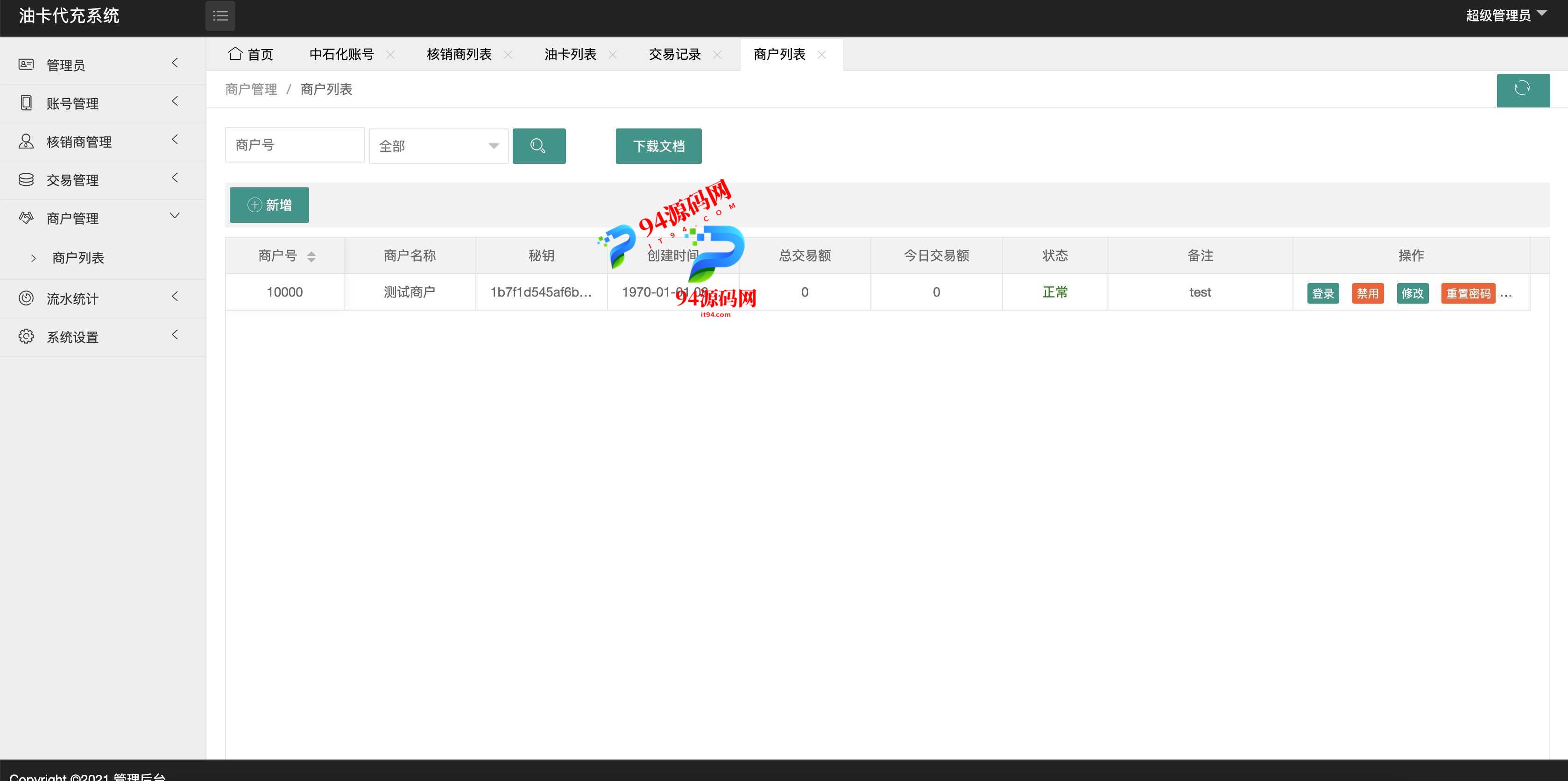Screen dimensions: 1568x781
Task: Click 禁用 for merchant 10000
Action: coord(1368,293)
